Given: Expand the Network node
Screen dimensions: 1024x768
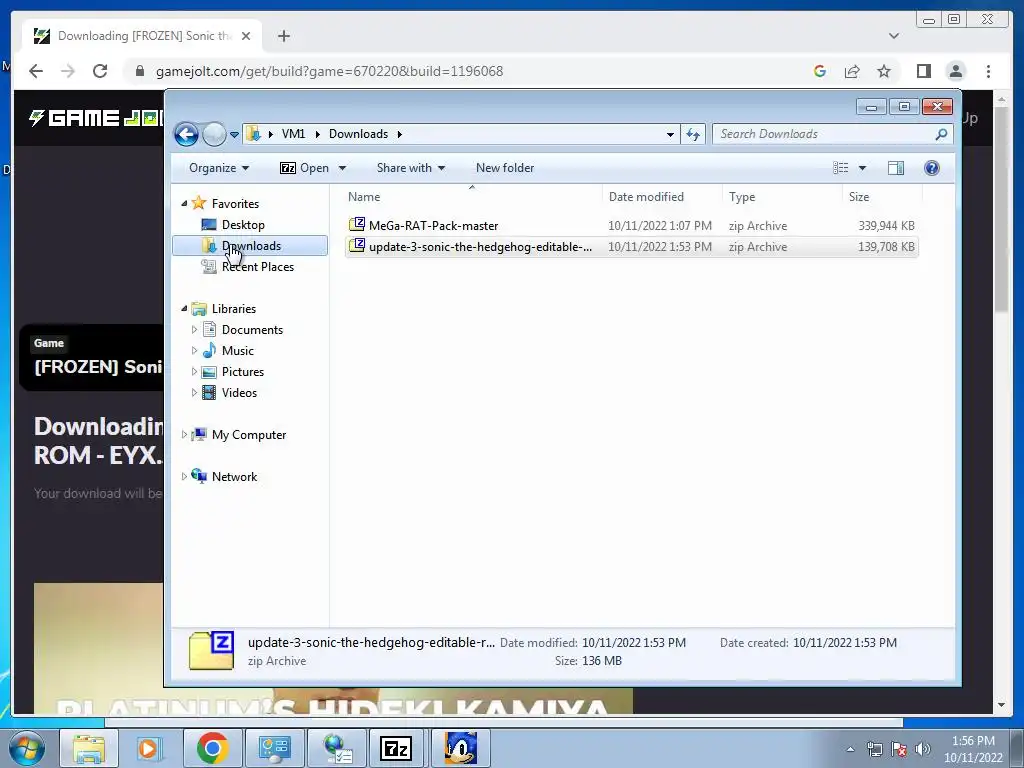Looking at the screenshot, I should point(184,477).
